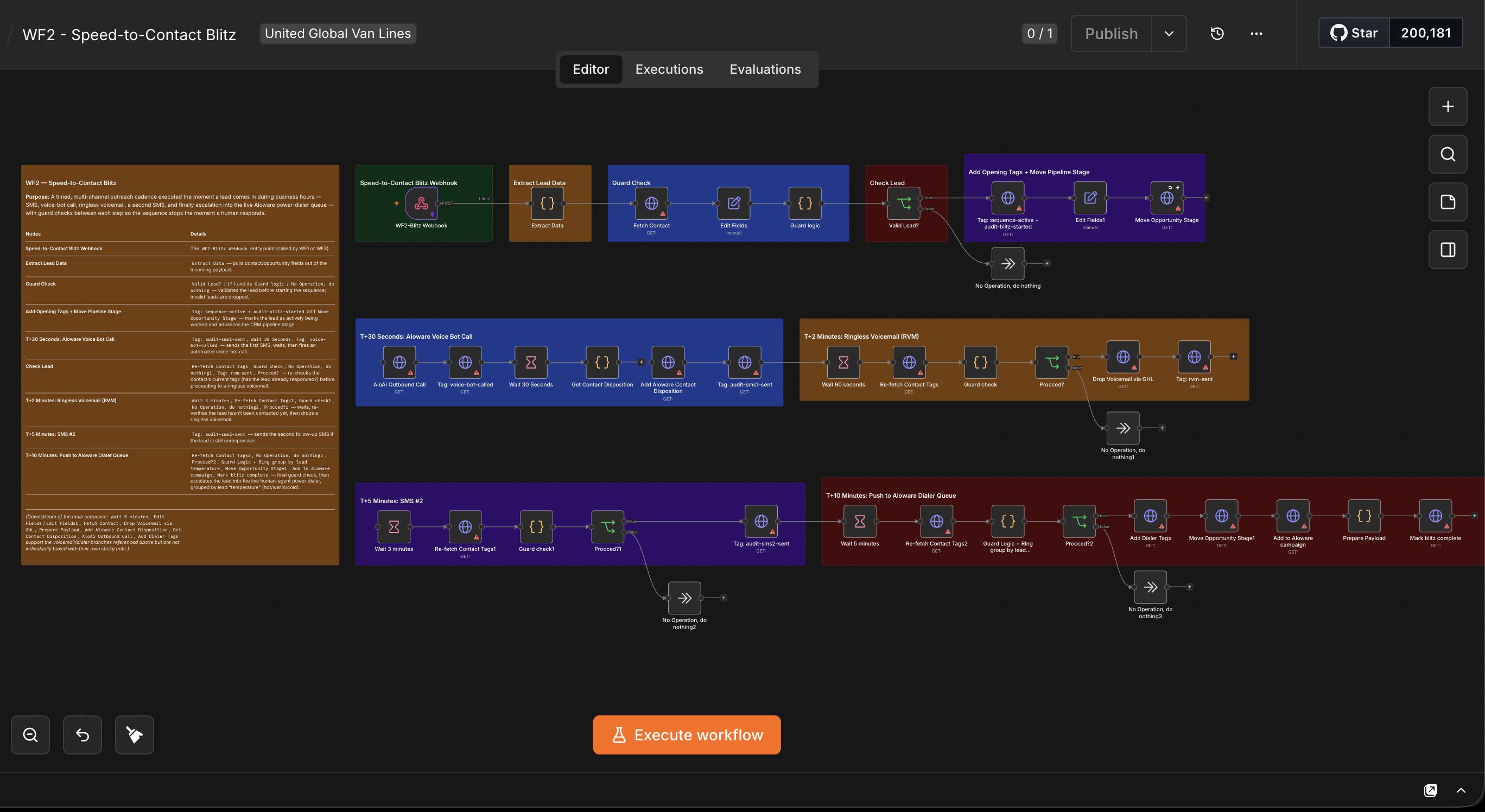Select the Move Opportunity Stage node
1485x812 pixels.
tap(1167, 198)
